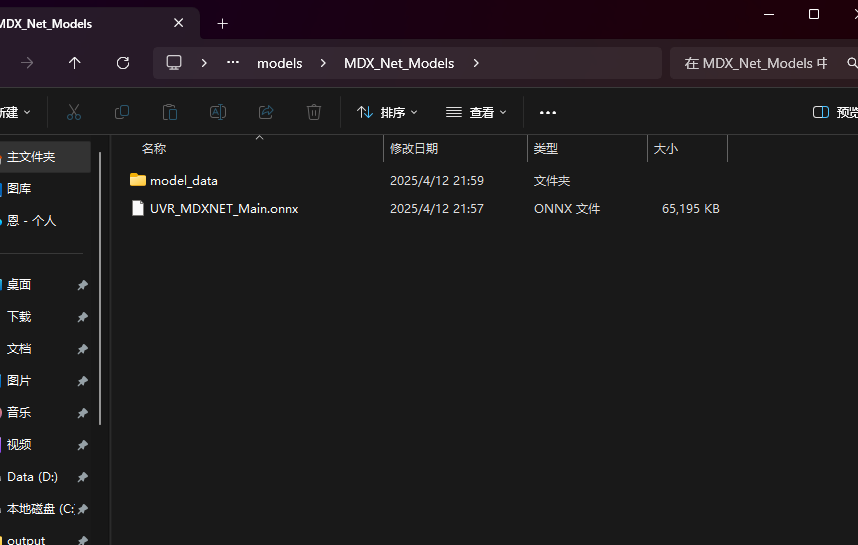Open the new tab plus button
Viewport: 858px width, 545px height.
[x=222, y=24]
